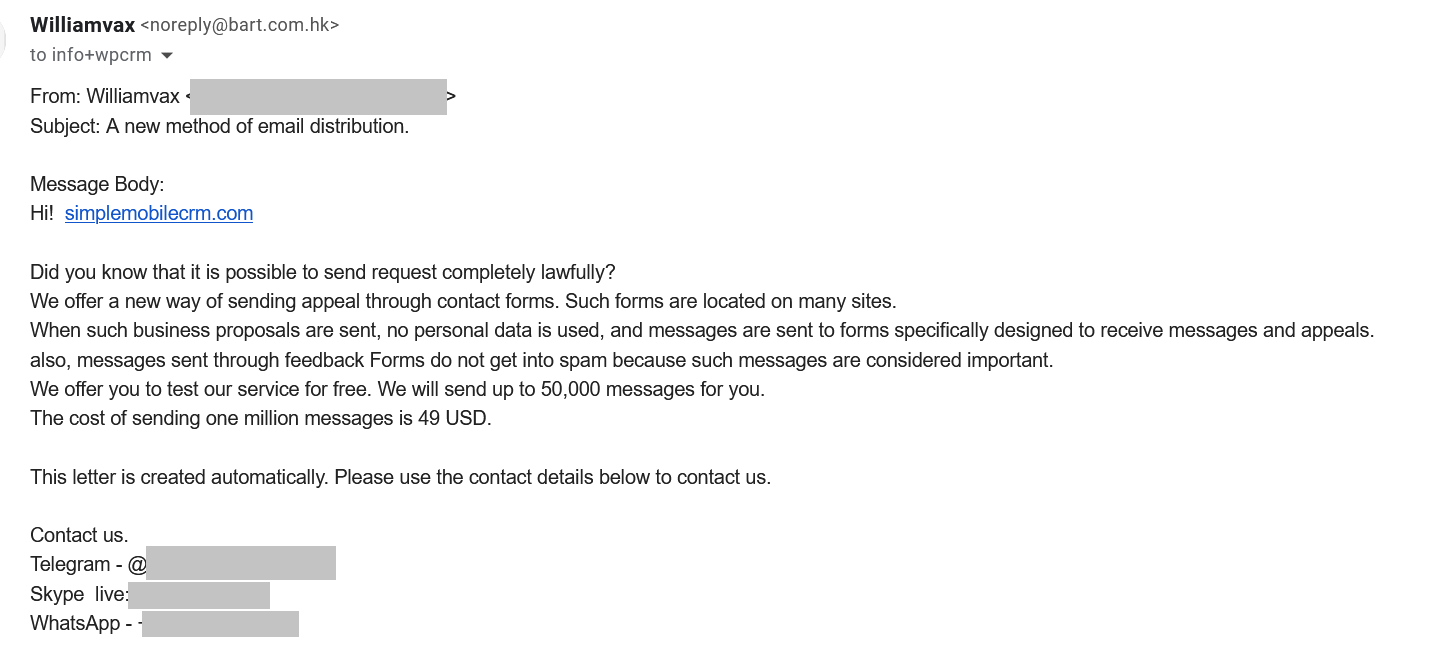Click the "to info+wpcrm" recipient text
Image resolution: width=1446 pixels, height=661 pixels.
pyautogui.click(x=91, y=55)
